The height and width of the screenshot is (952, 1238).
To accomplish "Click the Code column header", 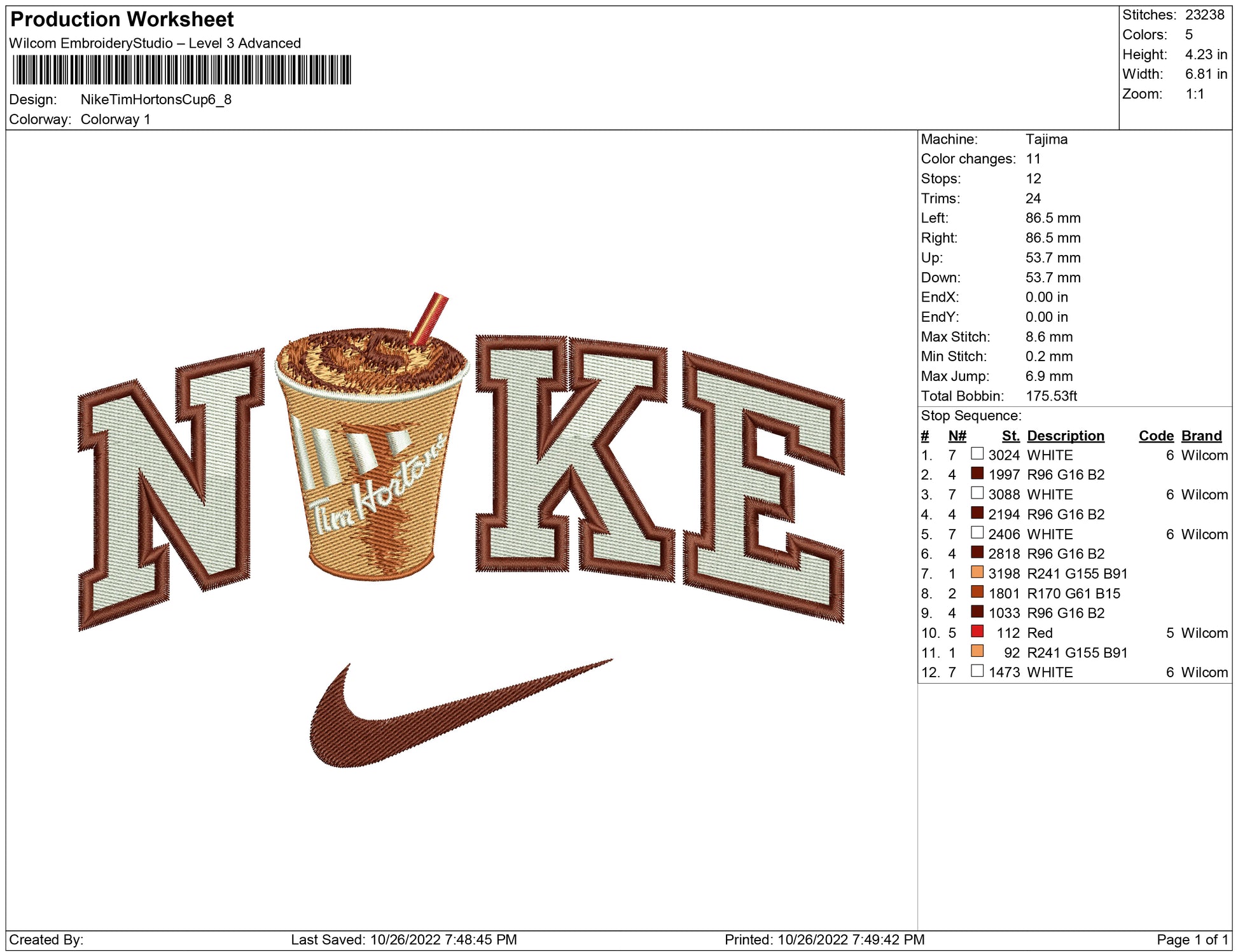I will pos(1155,436).
